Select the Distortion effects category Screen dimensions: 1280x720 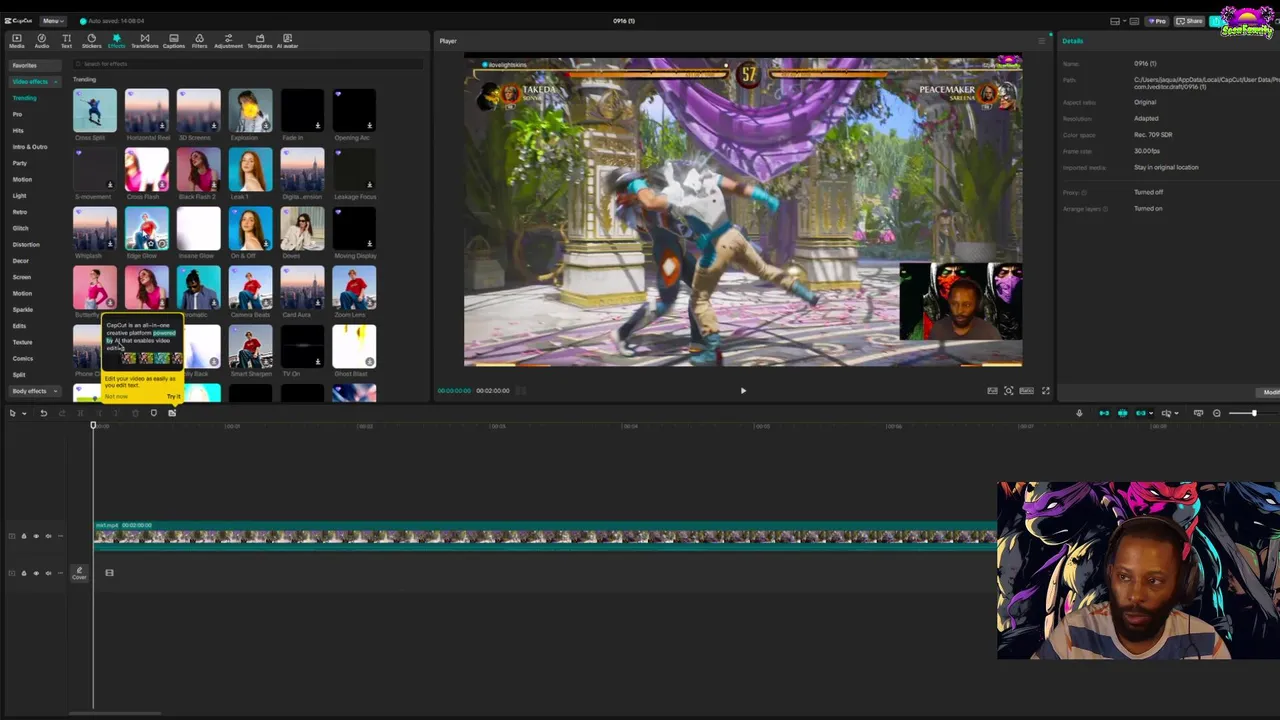26,244
